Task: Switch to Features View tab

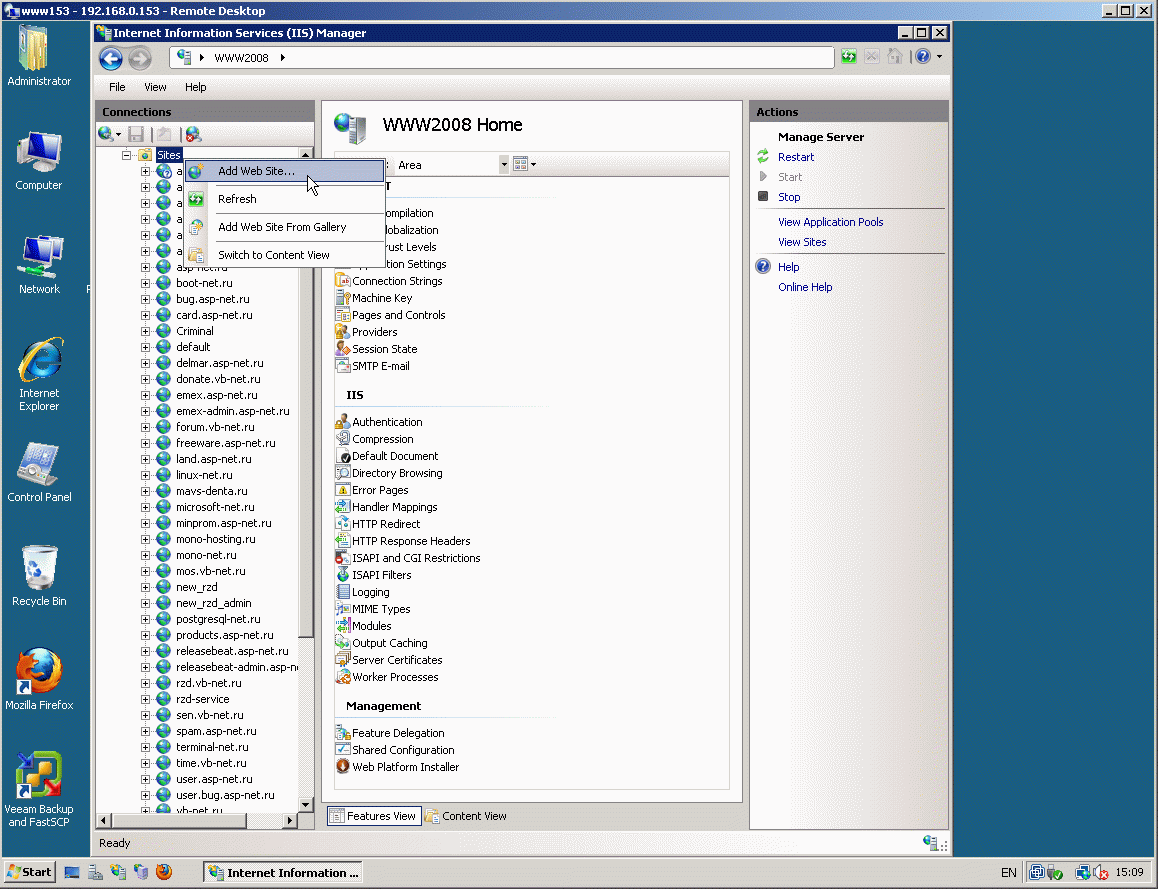Action: [374, 816]
